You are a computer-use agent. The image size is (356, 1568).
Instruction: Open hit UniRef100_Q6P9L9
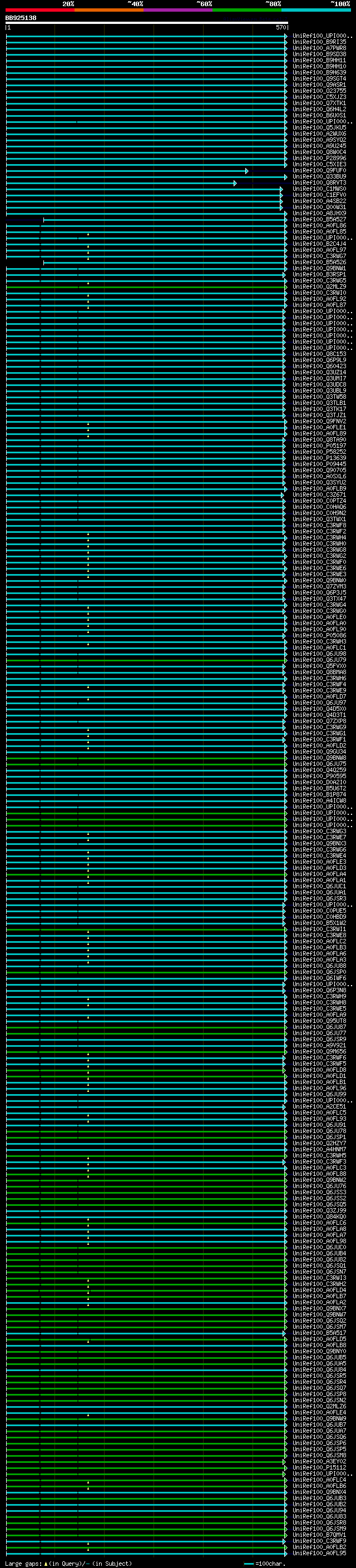(319, 360)
